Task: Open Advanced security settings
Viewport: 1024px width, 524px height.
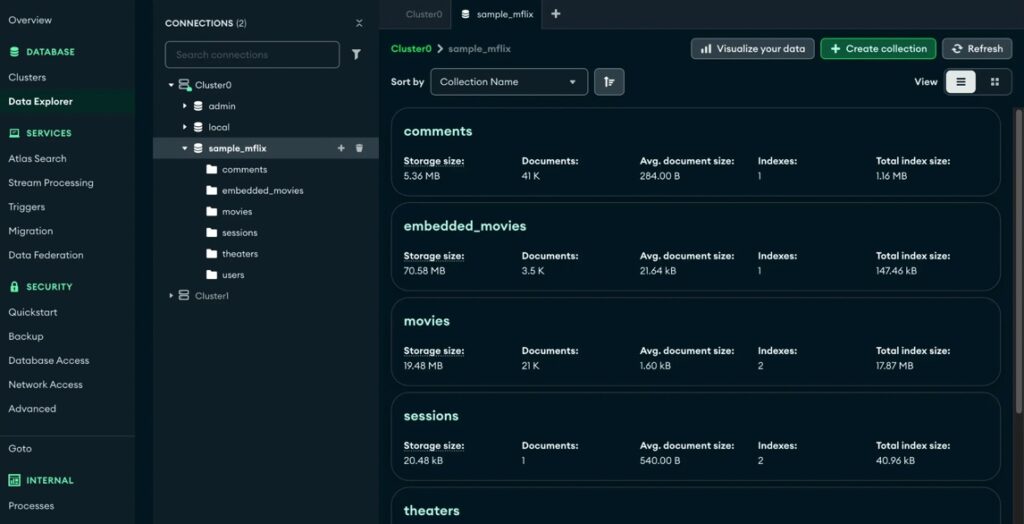Action: pos(32,408)
